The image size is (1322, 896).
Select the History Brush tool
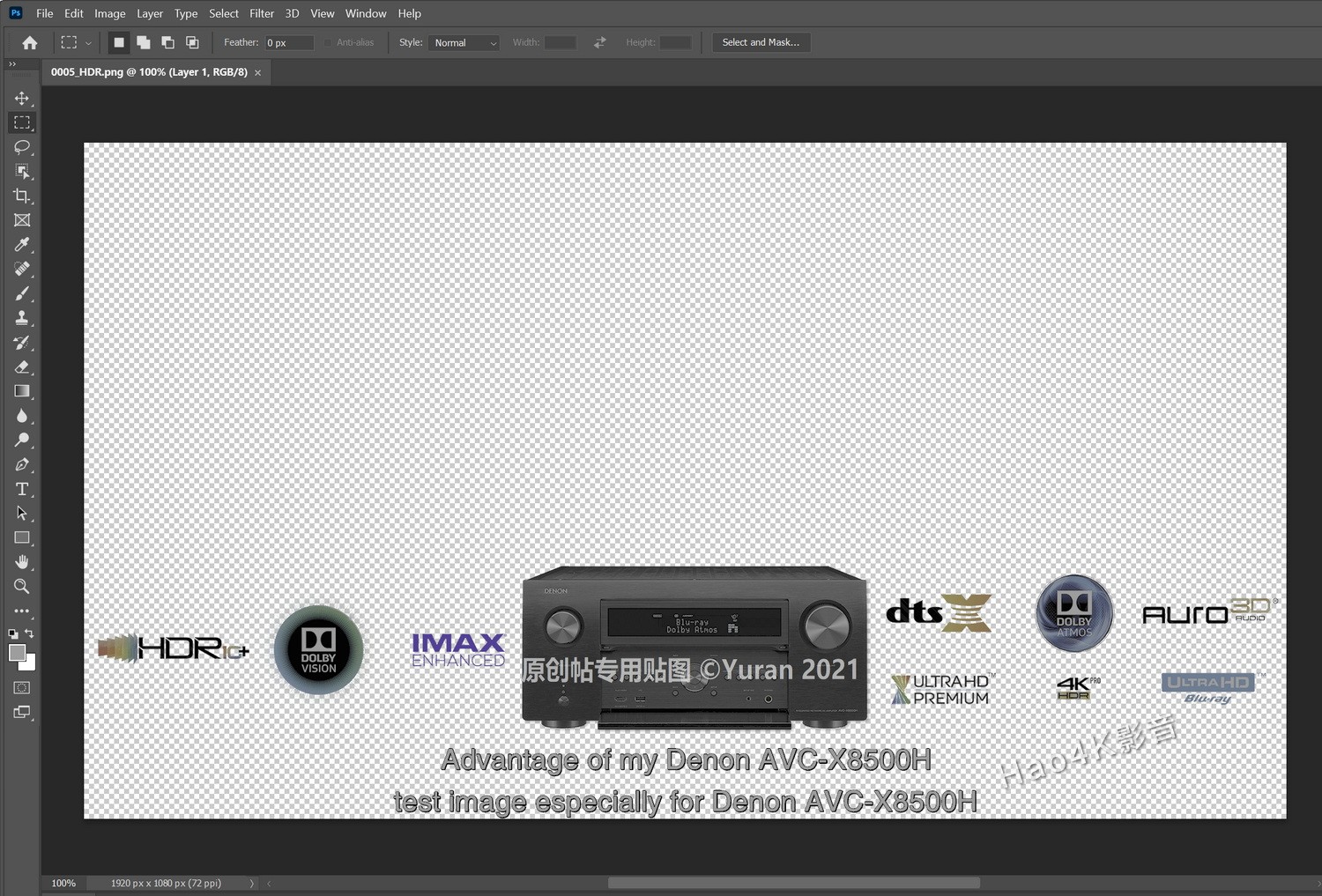tap(22, 343)
